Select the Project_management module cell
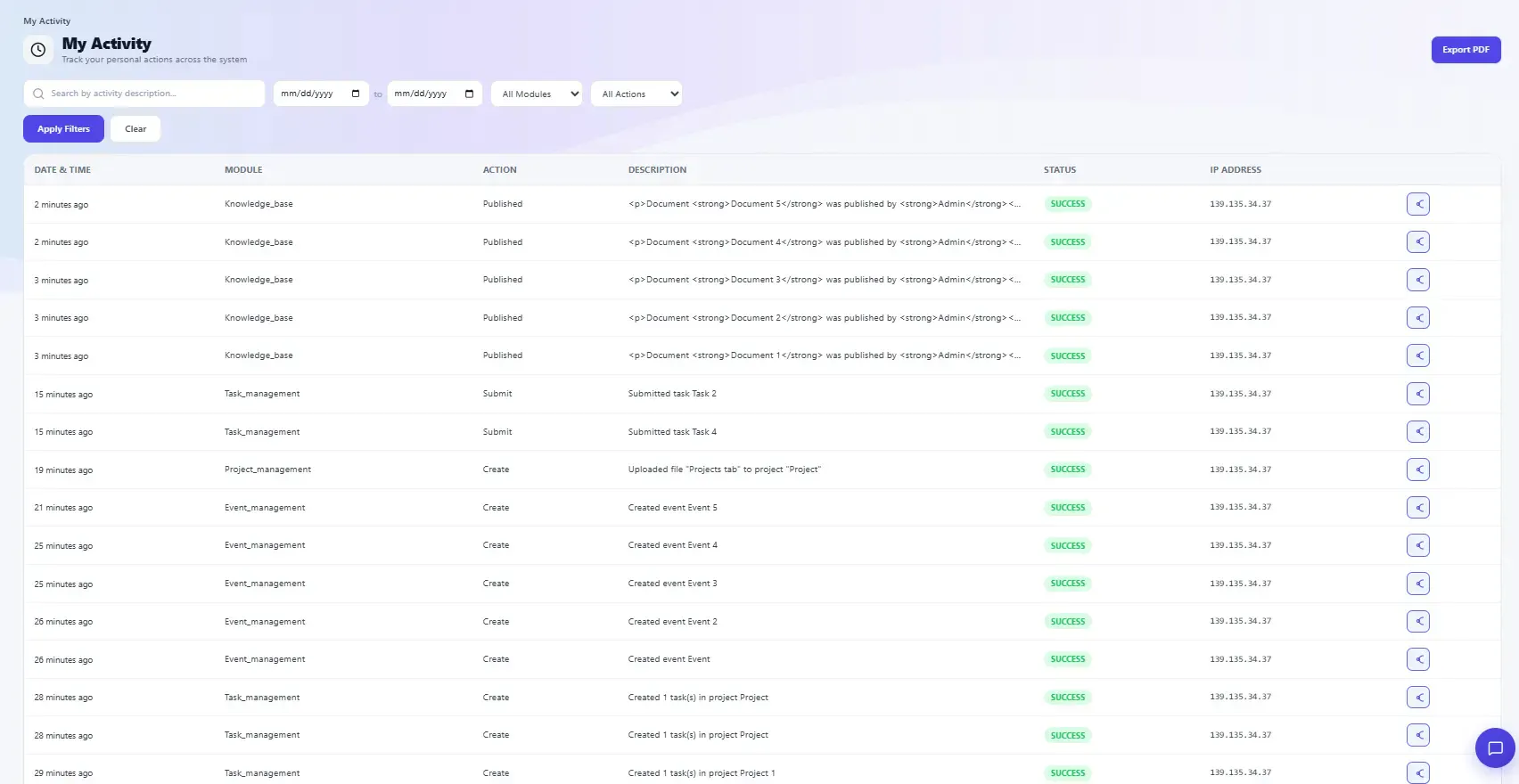The width and height of the screenshot is (1519, 784). 267,470
